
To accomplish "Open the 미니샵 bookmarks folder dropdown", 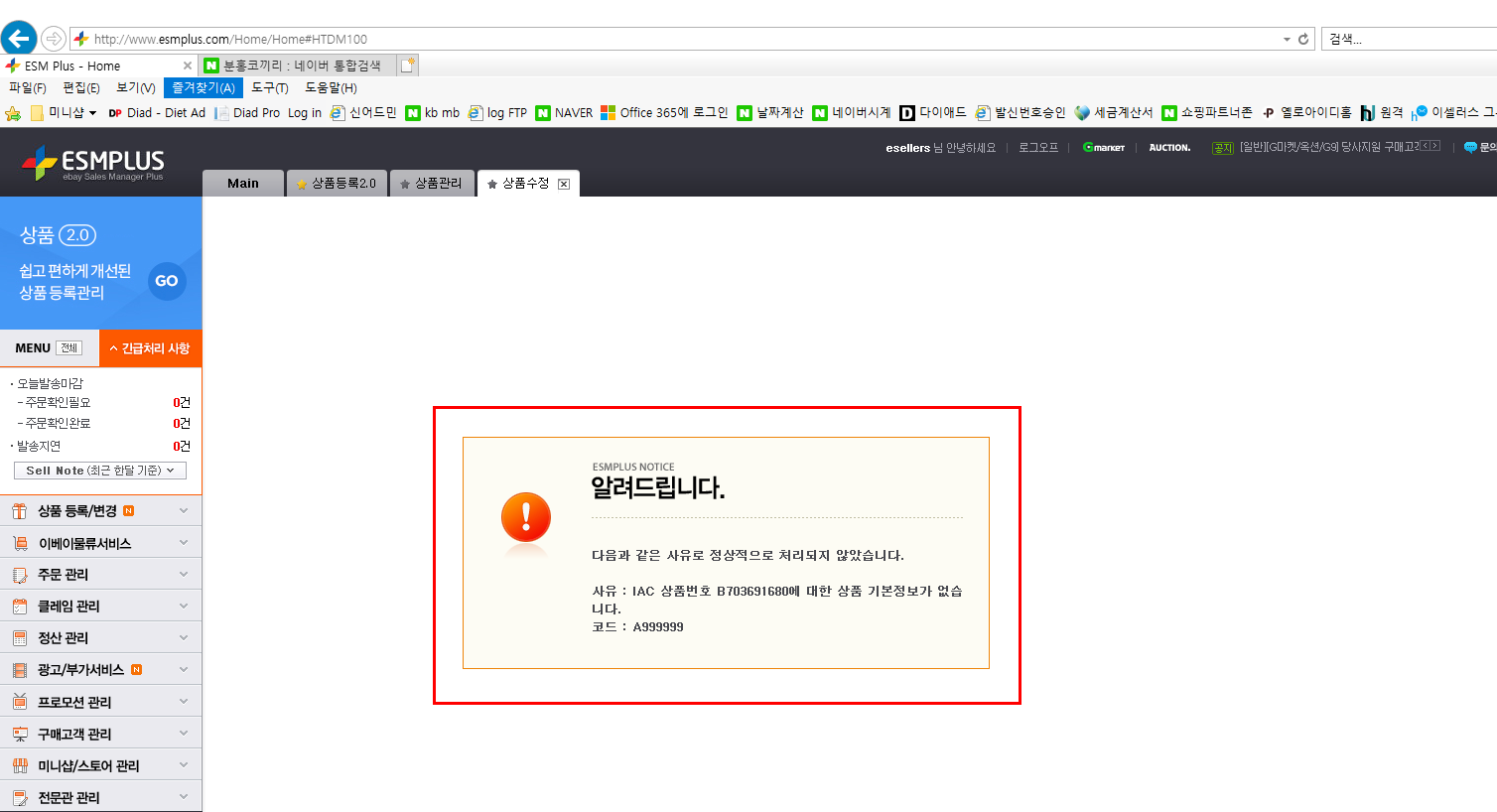I will (x=92, y=113).
